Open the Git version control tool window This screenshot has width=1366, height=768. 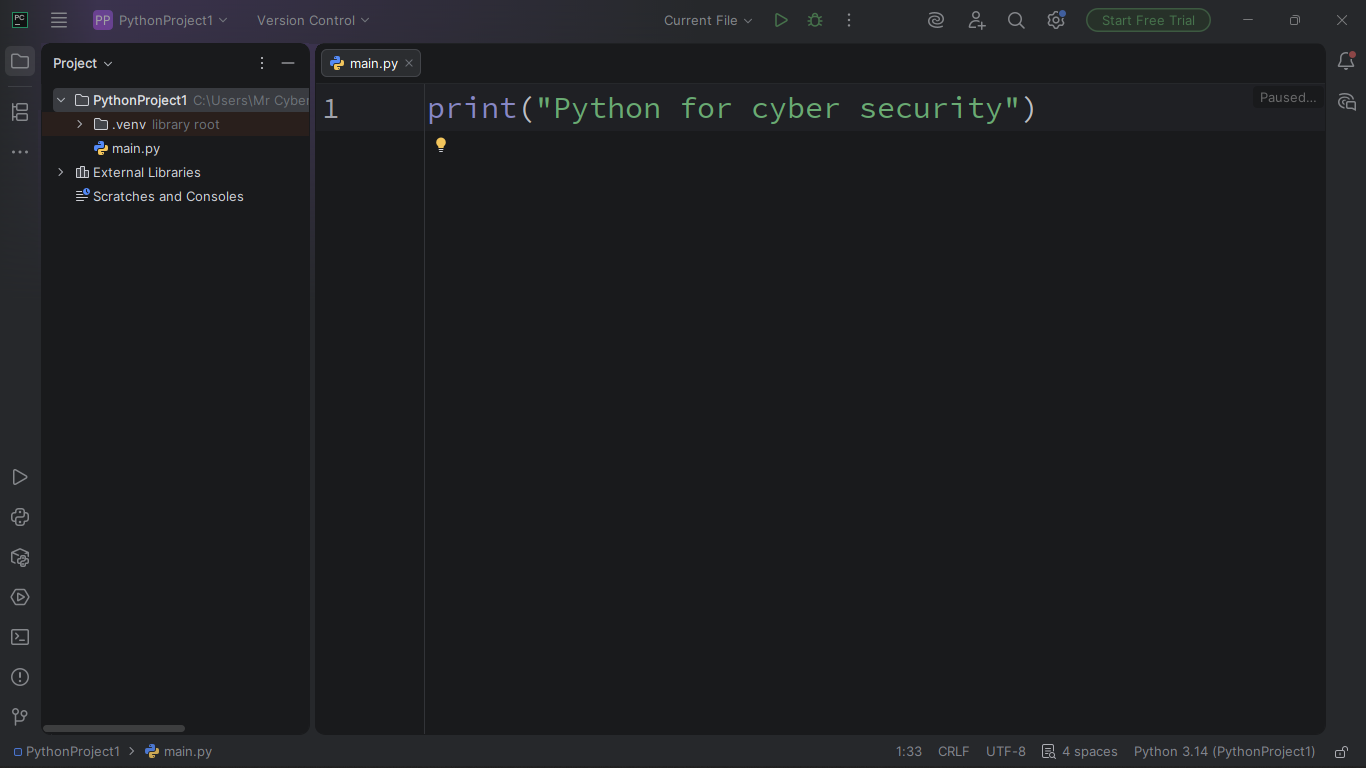tap(20, 717)
